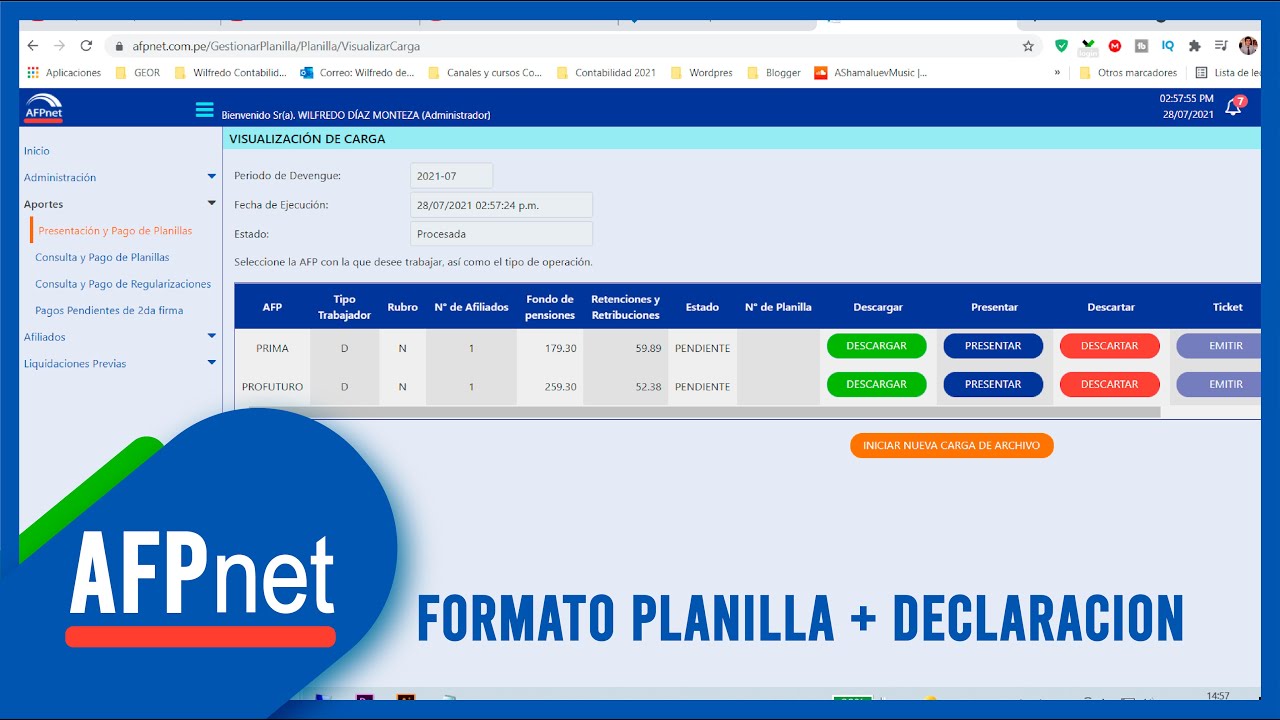This screenshot has width=1280, height=720.
Task: Click the green shield extension icon
Action: [x=1062, y=46]
